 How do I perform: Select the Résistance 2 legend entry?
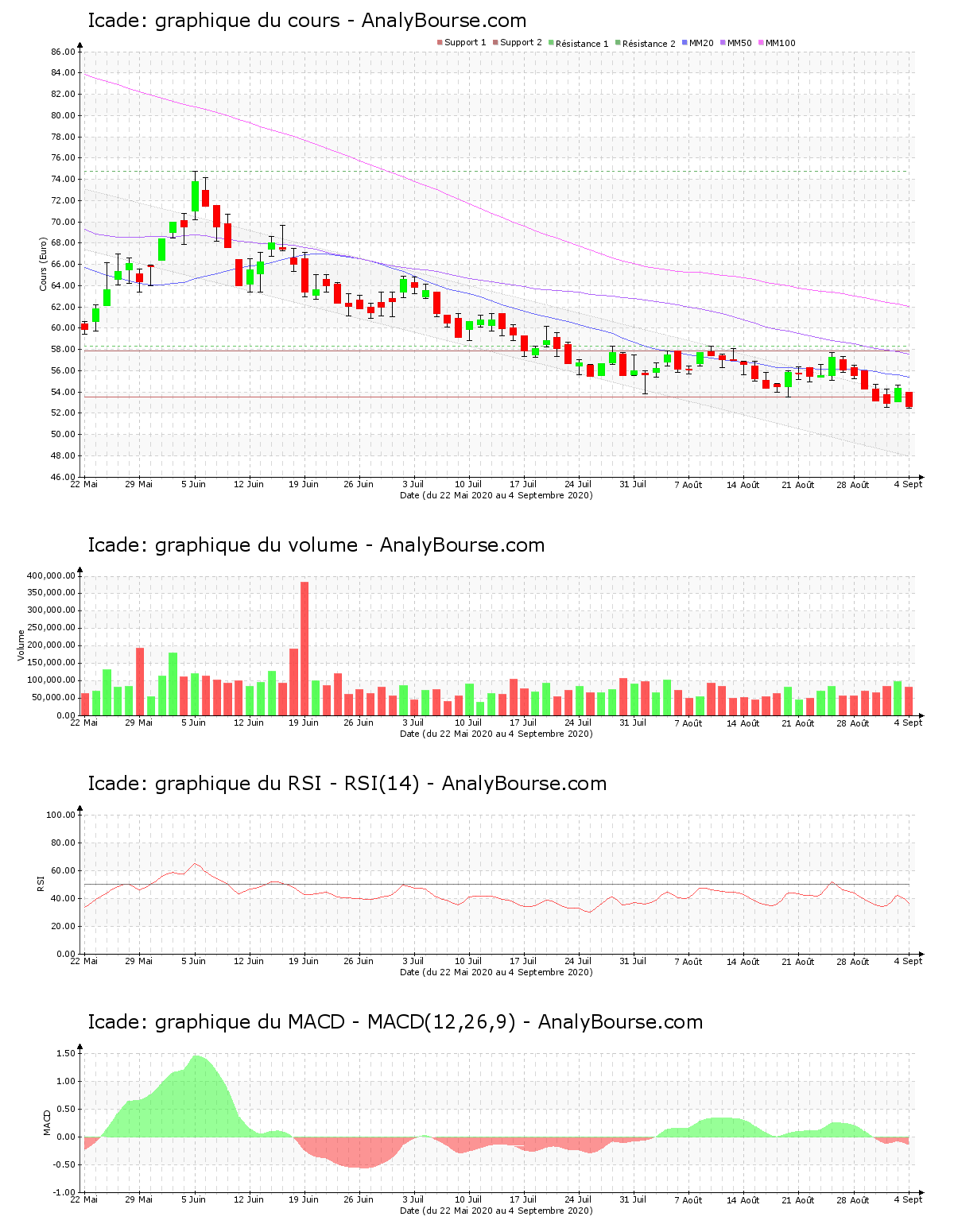coord(645,43)
